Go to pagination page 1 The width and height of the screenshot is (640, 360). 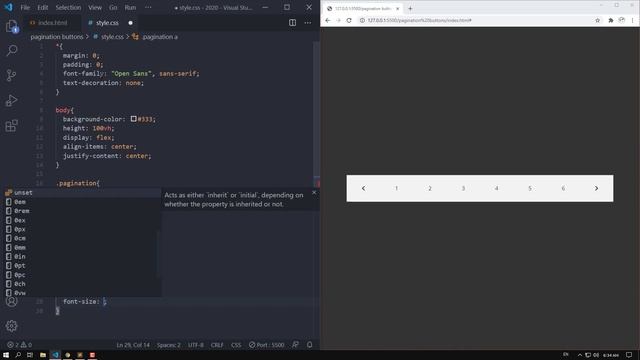click(x=396, y=188)
